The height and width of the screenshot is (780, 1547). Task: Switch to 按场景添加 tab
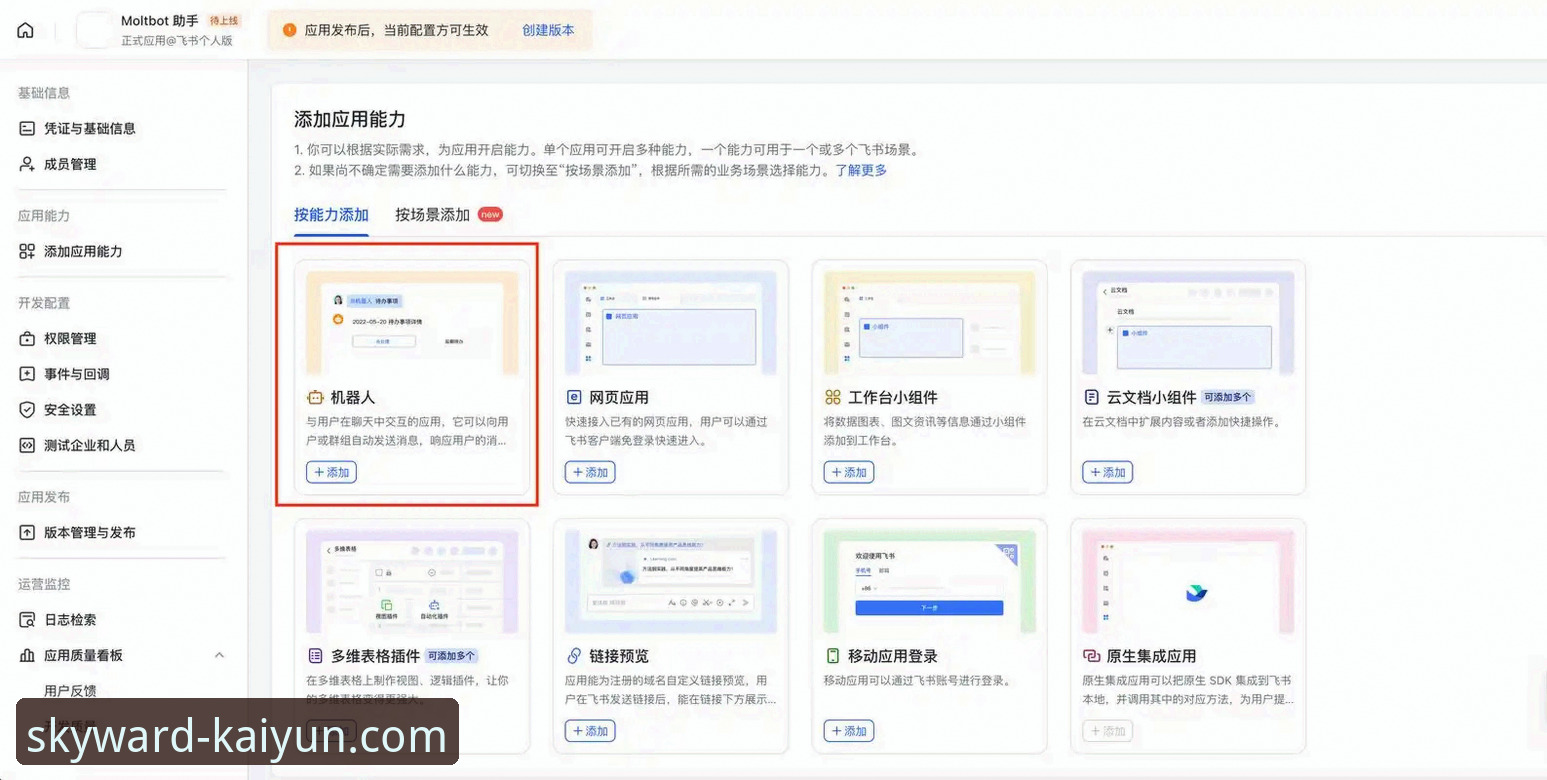point(432,214)
